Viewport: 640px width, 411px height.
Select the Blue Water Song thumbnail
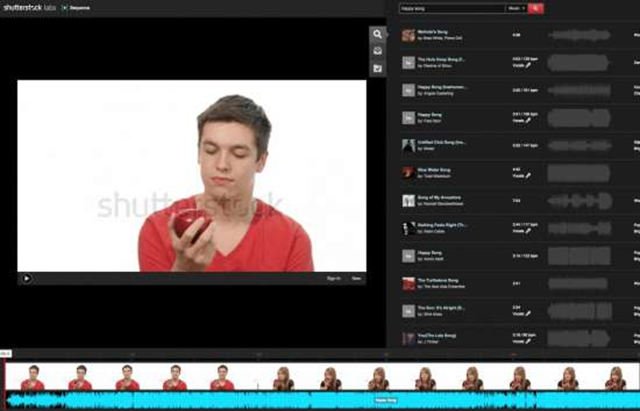coord(409,173)
